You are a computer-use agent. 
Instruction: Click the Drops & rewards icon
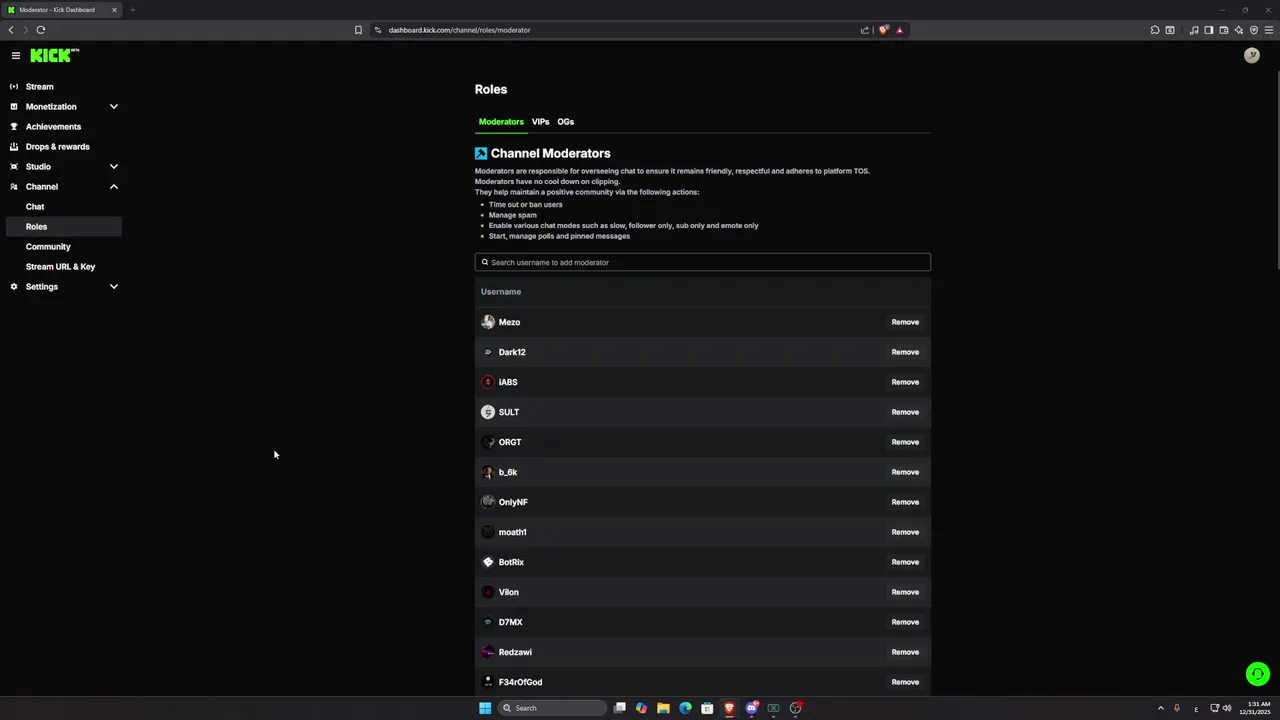[14, 147]
